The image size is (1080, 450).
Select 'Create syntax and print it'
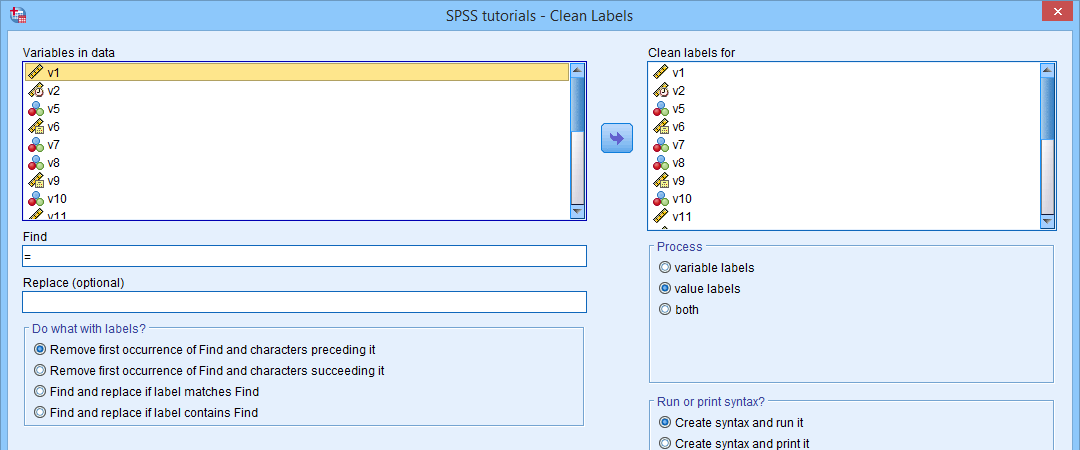[x=665, y=444]
